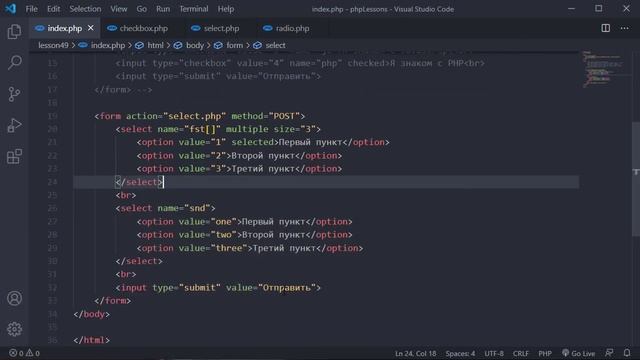The height and width of the screenshot is (360, 640).
Task: Click the closing </body> tag
Action: tap(91, 314)
